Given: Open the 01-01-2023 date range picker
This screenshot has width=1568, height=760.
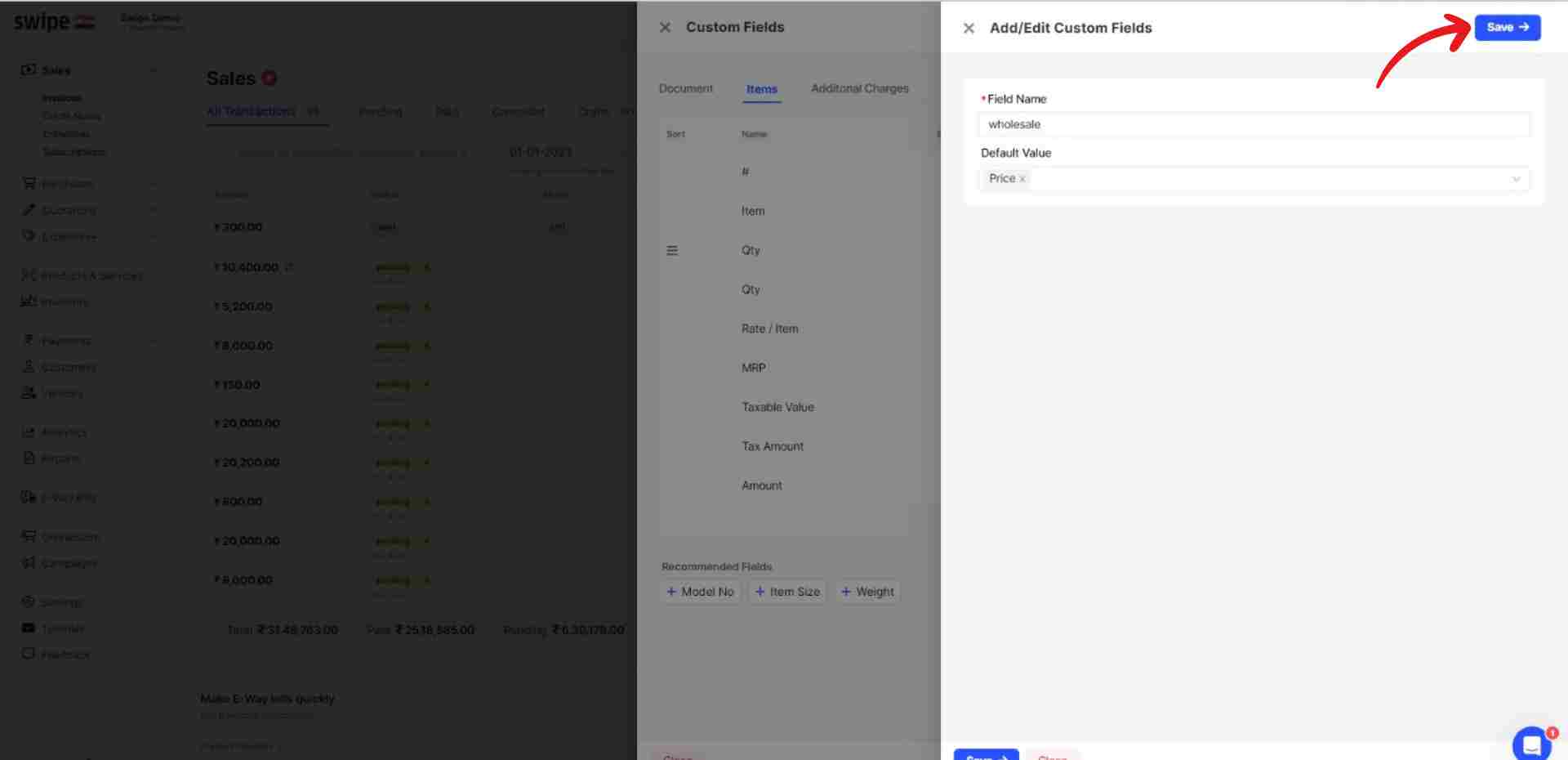Looking at the screenshot, I should (x=541, y=152).
